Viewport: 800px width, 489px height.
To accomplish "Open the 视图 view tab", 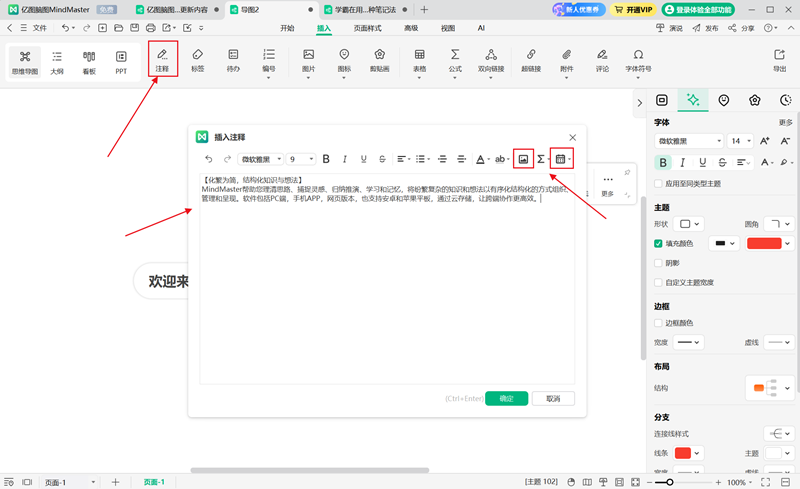I will (447, 28).
